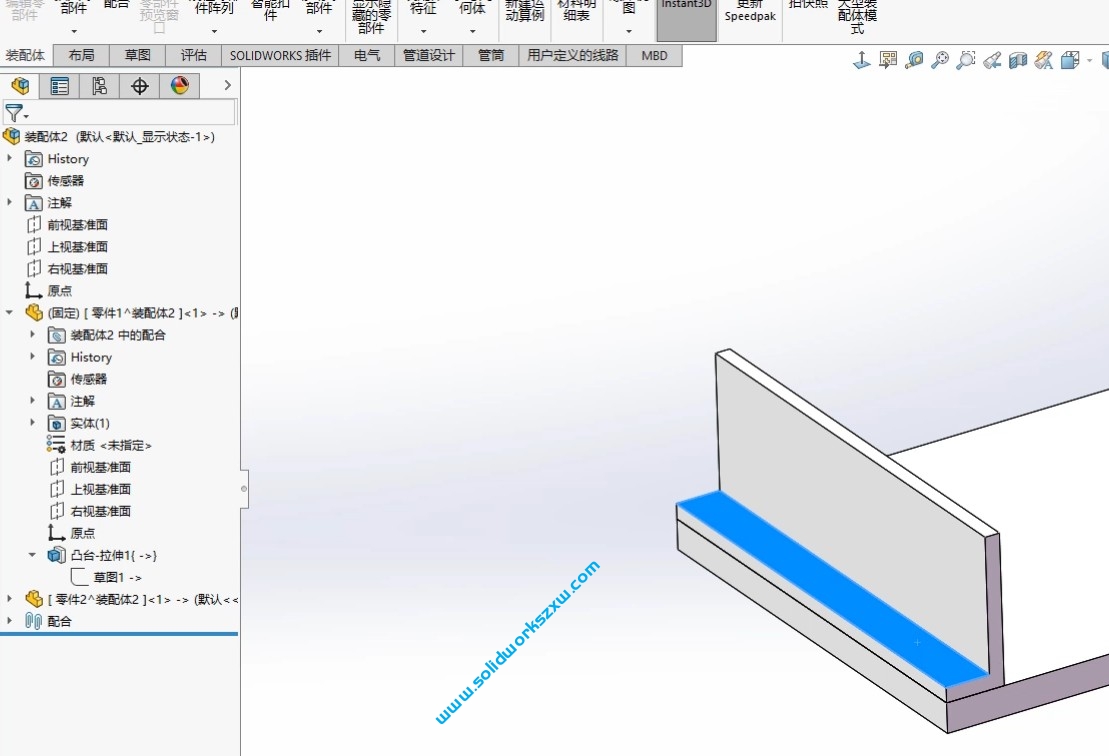Open the feature tree filter dropdown
Viewport: 1109px width, 756px height.
tap(17, 113)
